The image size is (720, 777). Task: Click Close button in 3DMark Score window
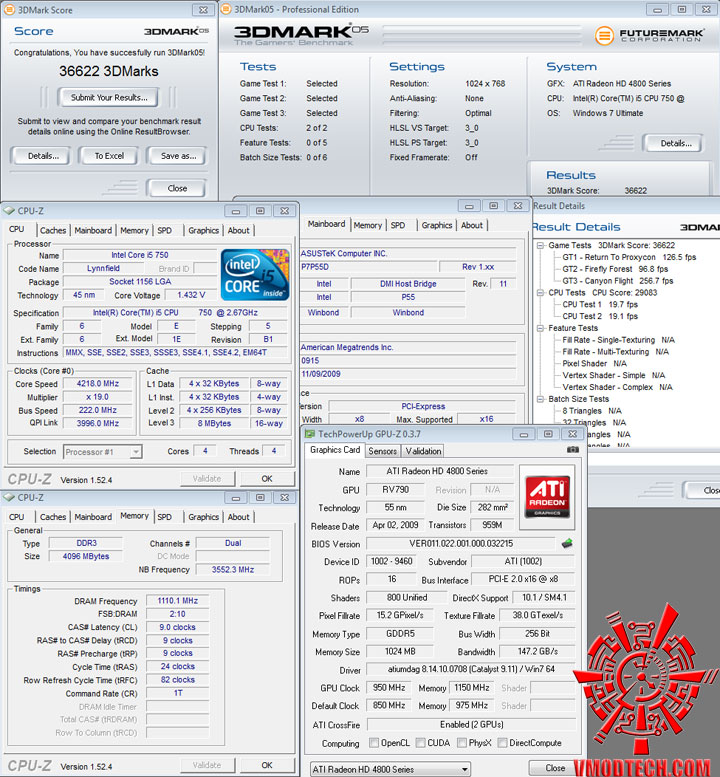[177, 188]
